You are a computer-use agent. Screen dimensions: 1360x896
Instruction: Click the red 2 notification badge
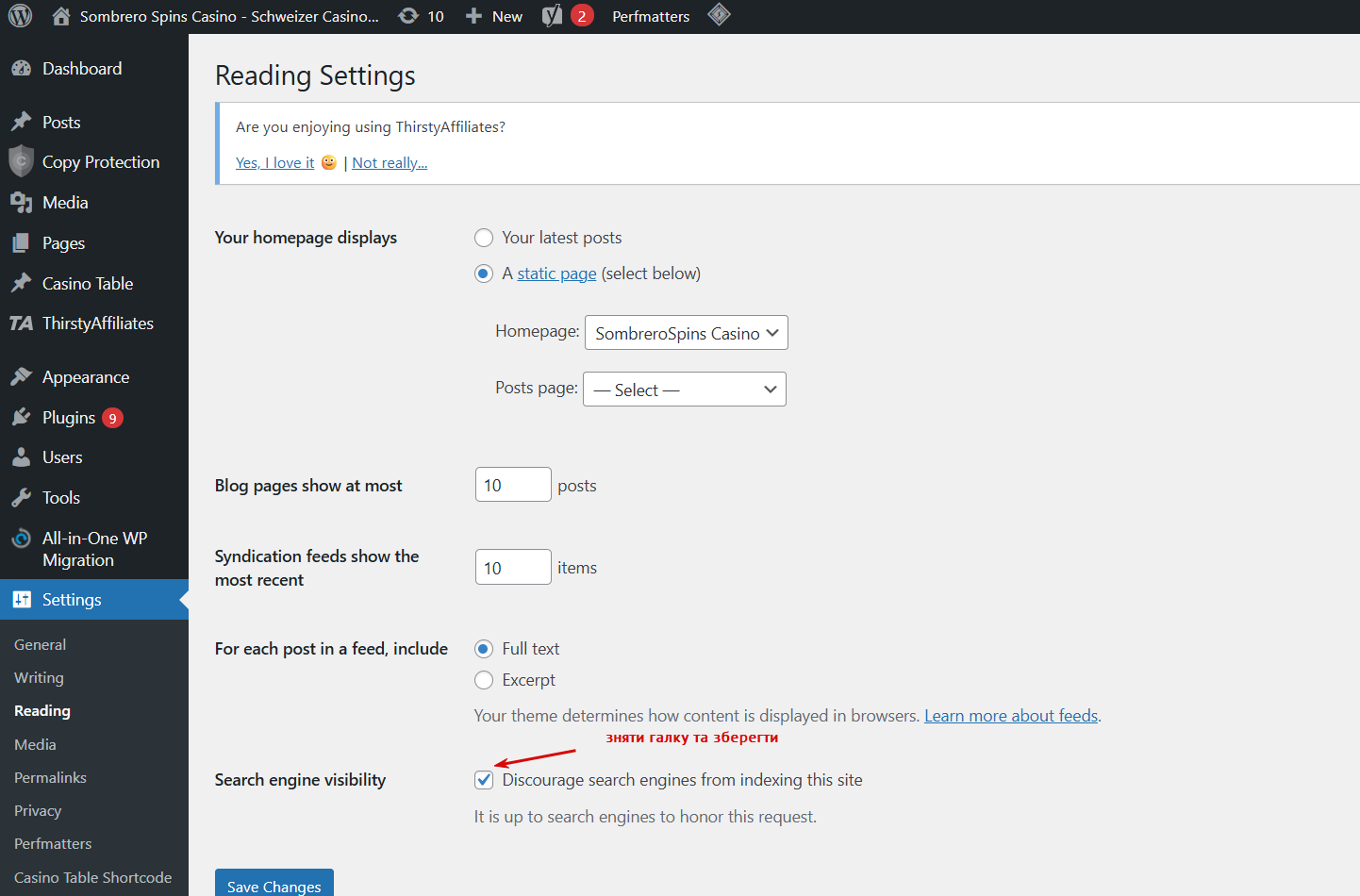coord(582,16)
